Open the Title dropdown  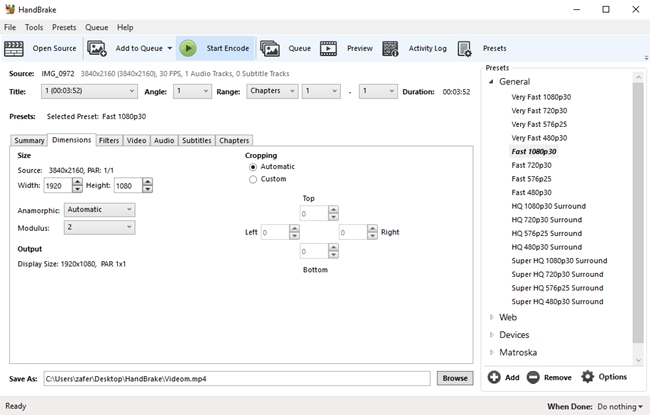[89, 91]
